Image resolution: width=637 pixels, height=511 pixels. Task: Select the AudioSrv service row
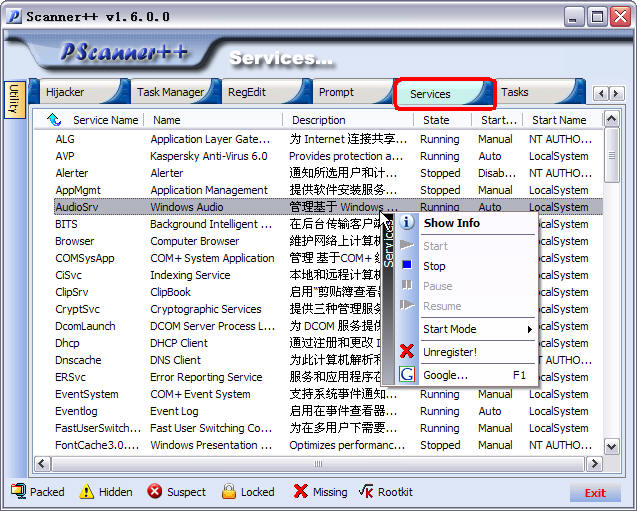coord(328,207)
